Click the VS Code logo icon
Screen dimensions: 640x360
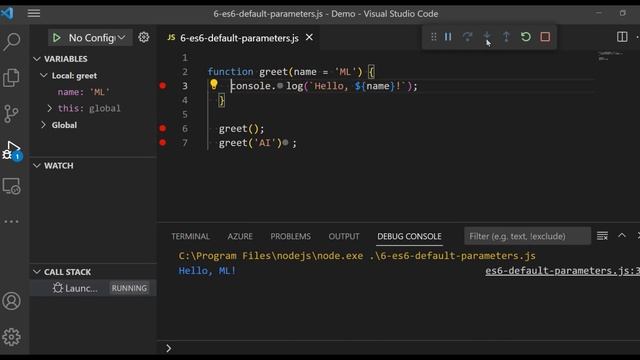click(7, 13)
